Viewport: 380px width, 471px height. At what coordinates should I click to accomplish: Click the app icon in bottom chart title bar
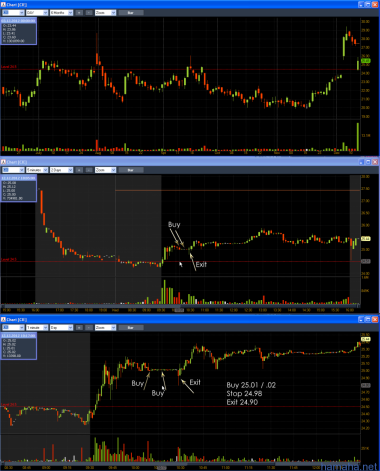[3, 320]
